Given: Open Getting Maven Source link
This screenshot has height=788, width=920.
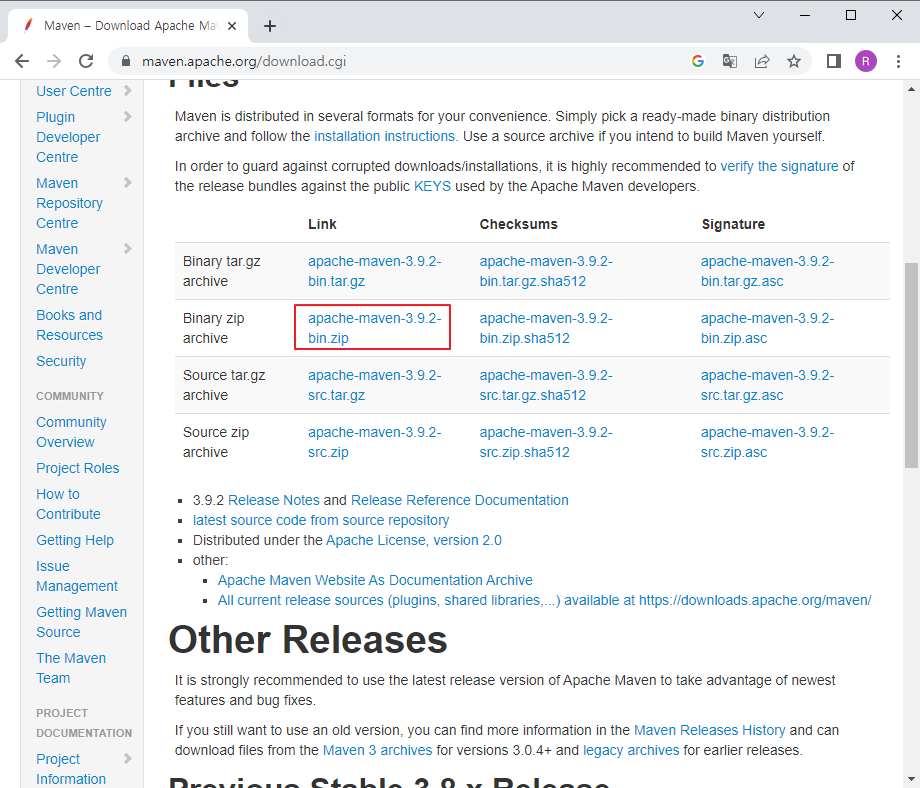Looking at the screenshot, I should point(82,622).
